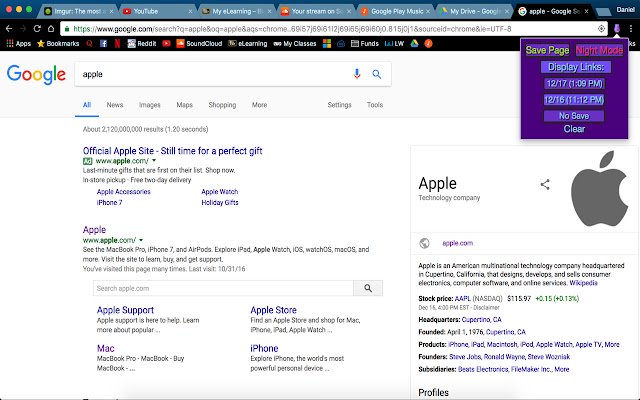Screen dimensions: 640x400
Task: Click the browser back arrow
Action: point(9,29)
